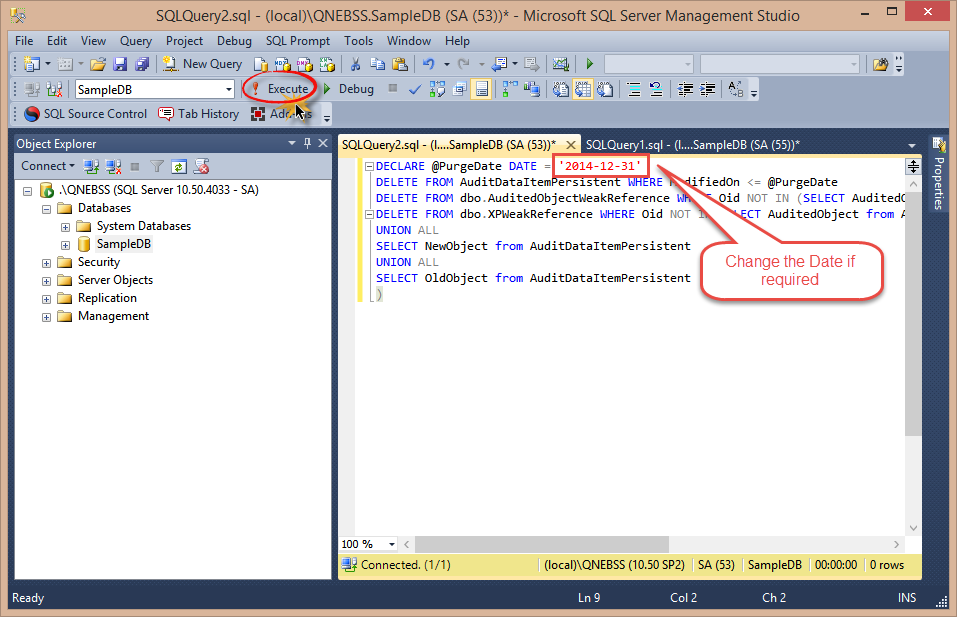957x617 pixels.
Task: Click the Parse query checkmark icon
Action: [415, 89]
